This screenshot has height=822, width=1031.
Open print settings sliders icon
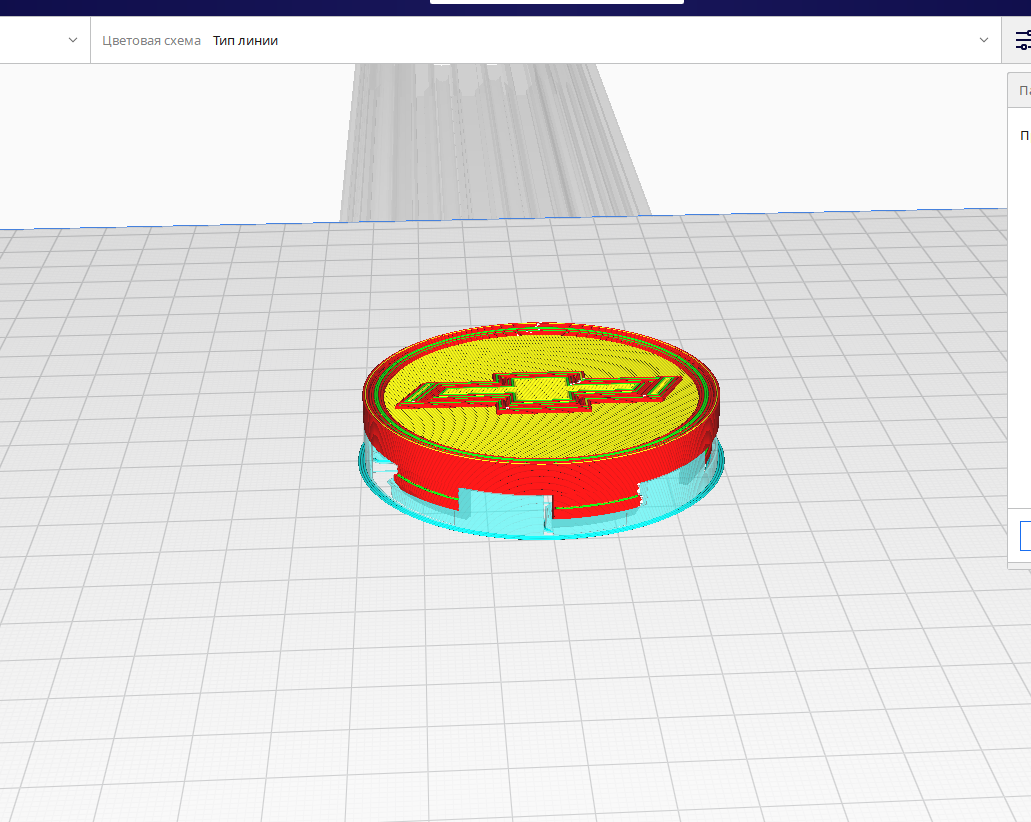[x=1022, y=40]
